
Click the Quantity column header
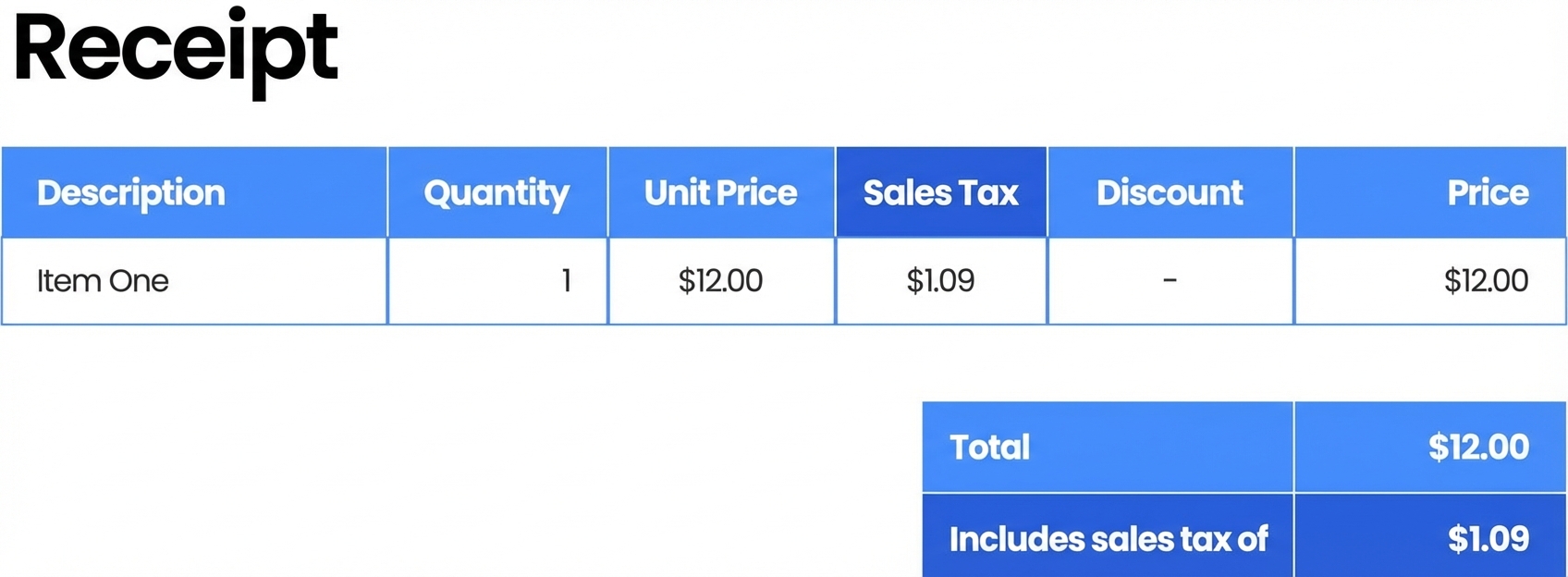point(496,192)
